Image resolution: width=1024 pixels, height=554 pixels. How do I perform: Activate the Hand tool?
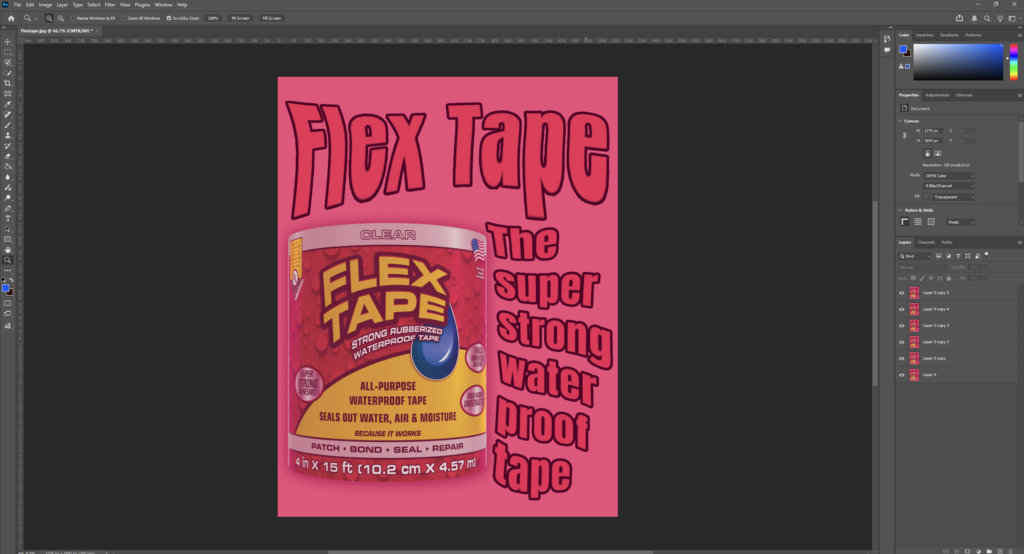point(8,249)
